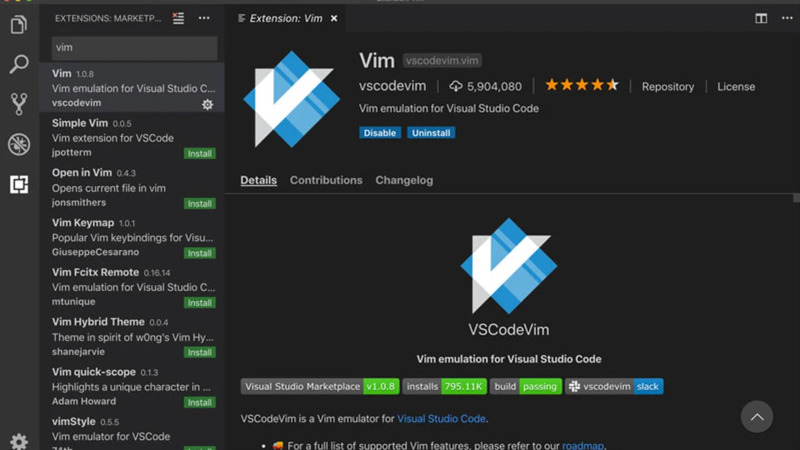Select Vim Hybrid Theme list entry

tap(132, 336)
